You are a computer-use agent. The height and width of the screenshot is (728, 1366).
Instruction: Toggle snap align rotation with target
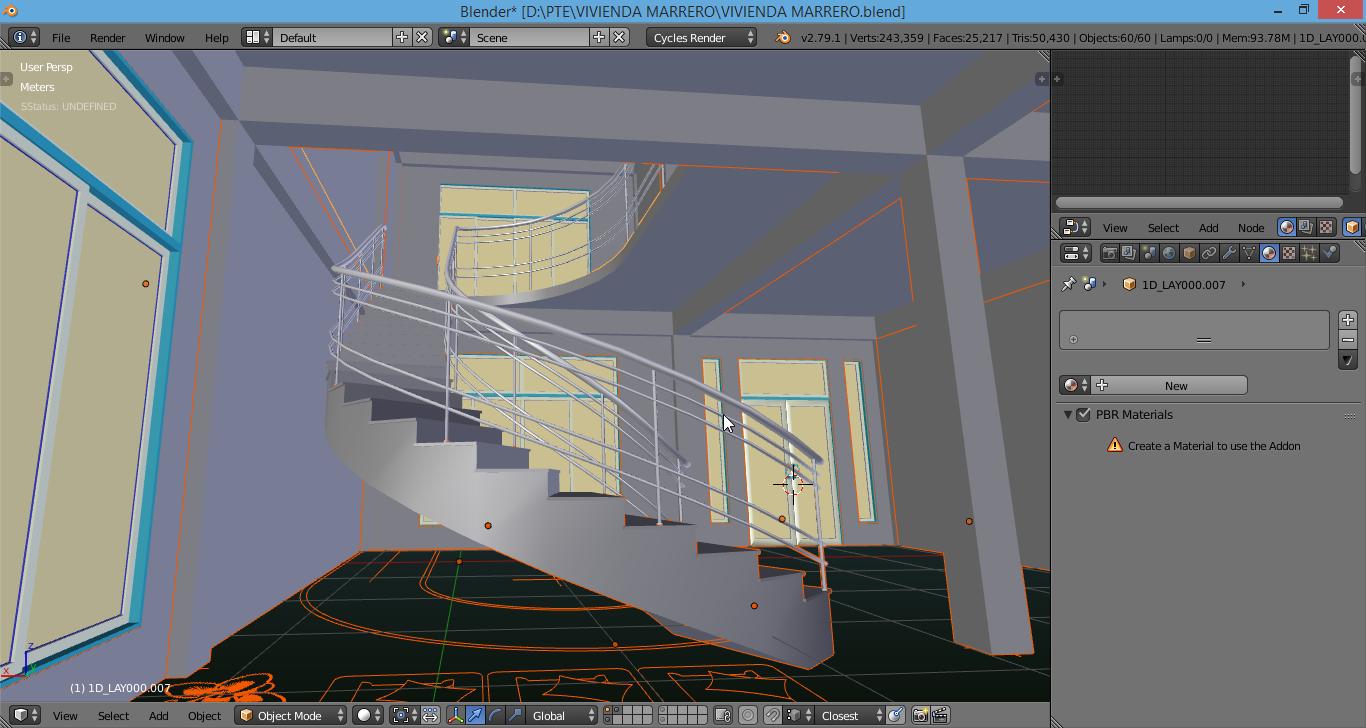[x=896, y=715]
